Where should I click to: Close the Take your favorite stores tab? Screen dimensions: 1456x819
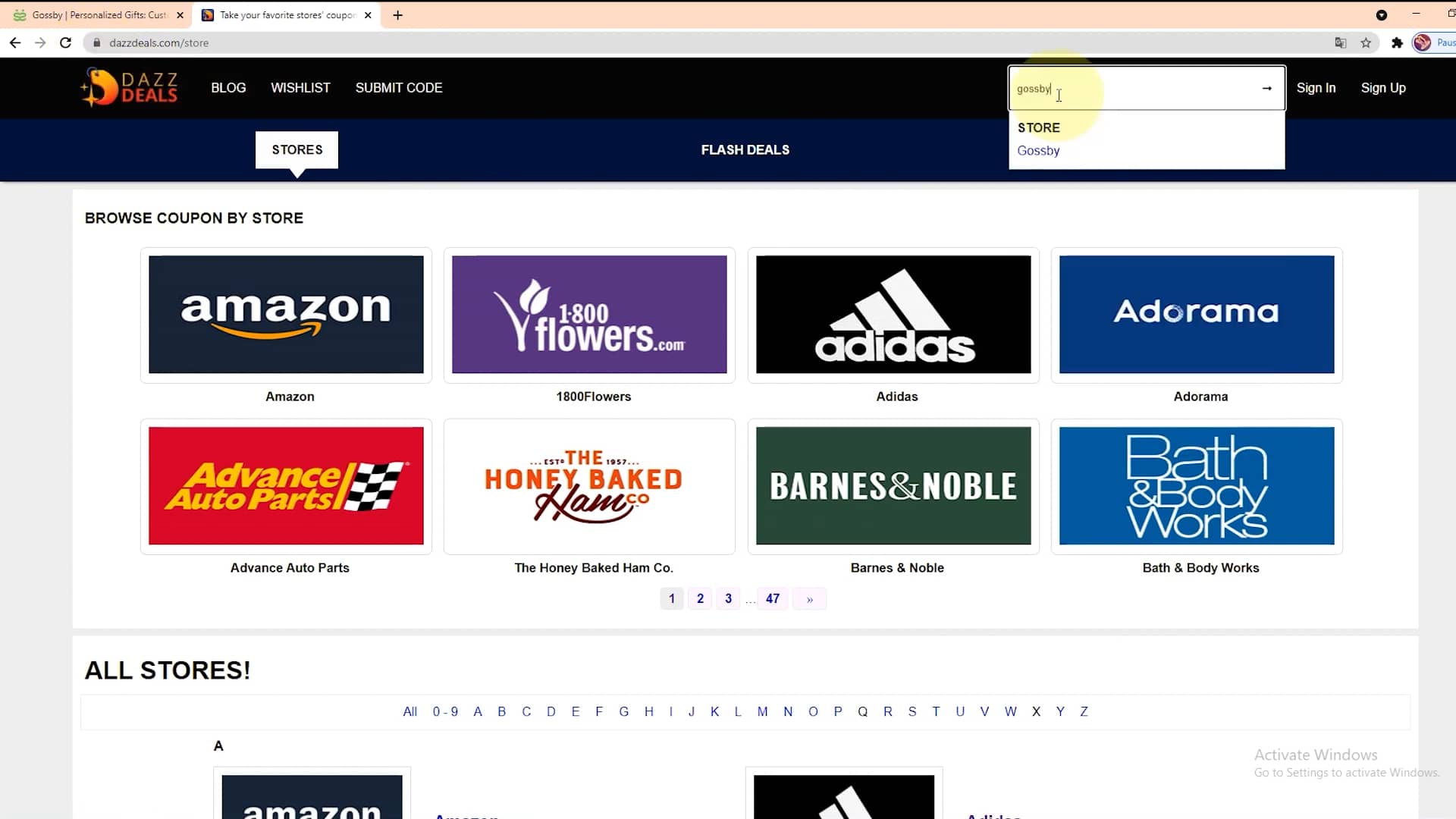(x=368, y=15)
